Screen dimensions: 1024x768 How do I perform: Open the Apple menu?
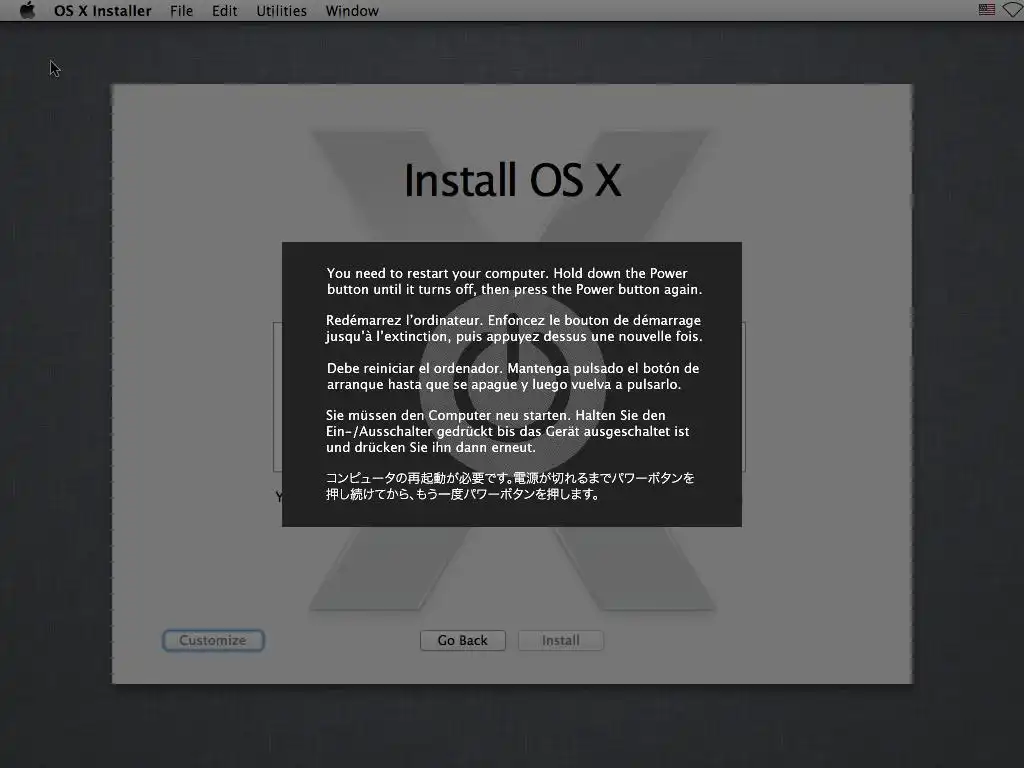[x=27, y=10]
